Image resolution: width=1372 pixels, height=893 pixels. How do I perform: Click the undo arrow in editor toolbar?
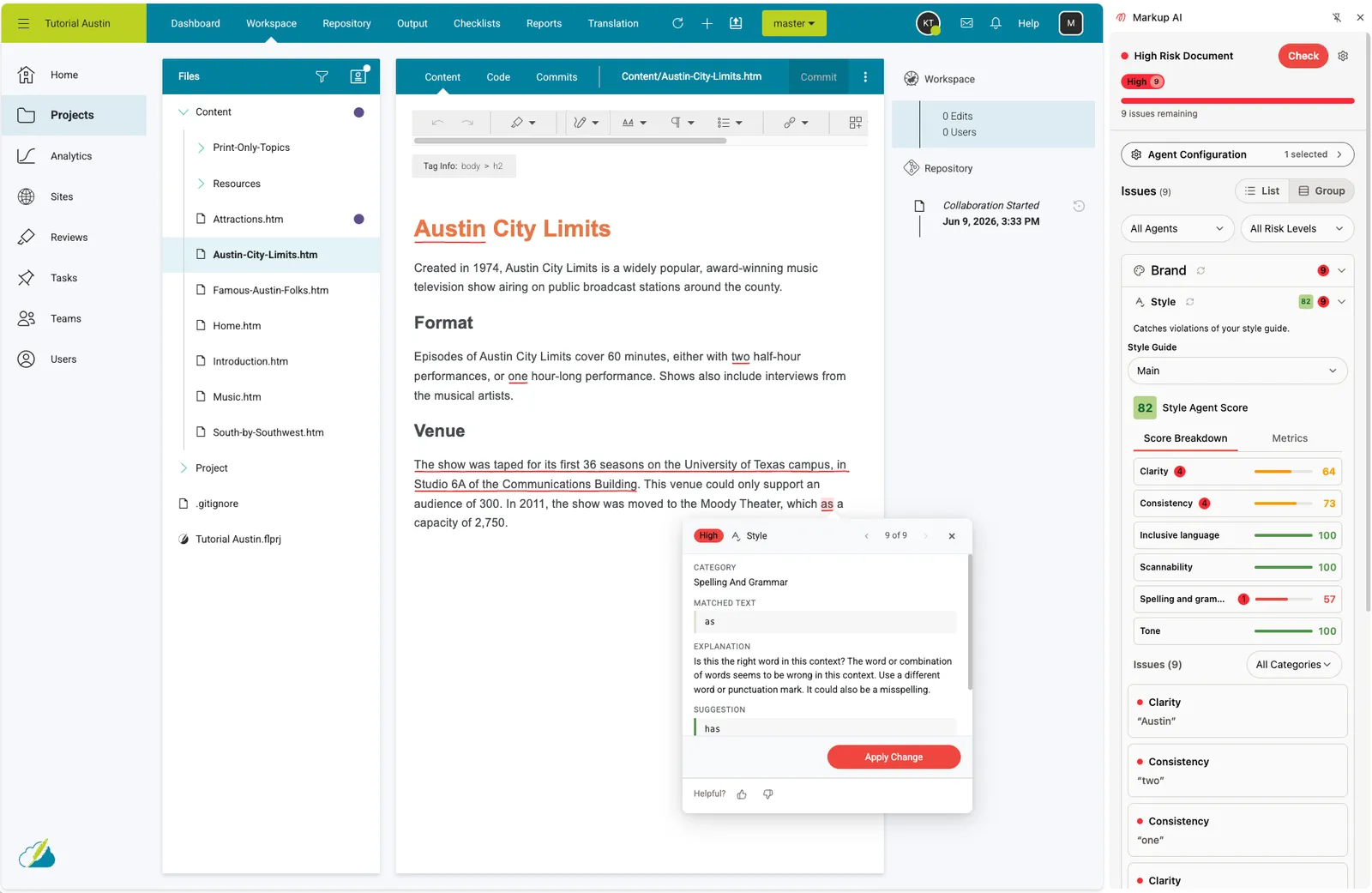tap(437, 123)
